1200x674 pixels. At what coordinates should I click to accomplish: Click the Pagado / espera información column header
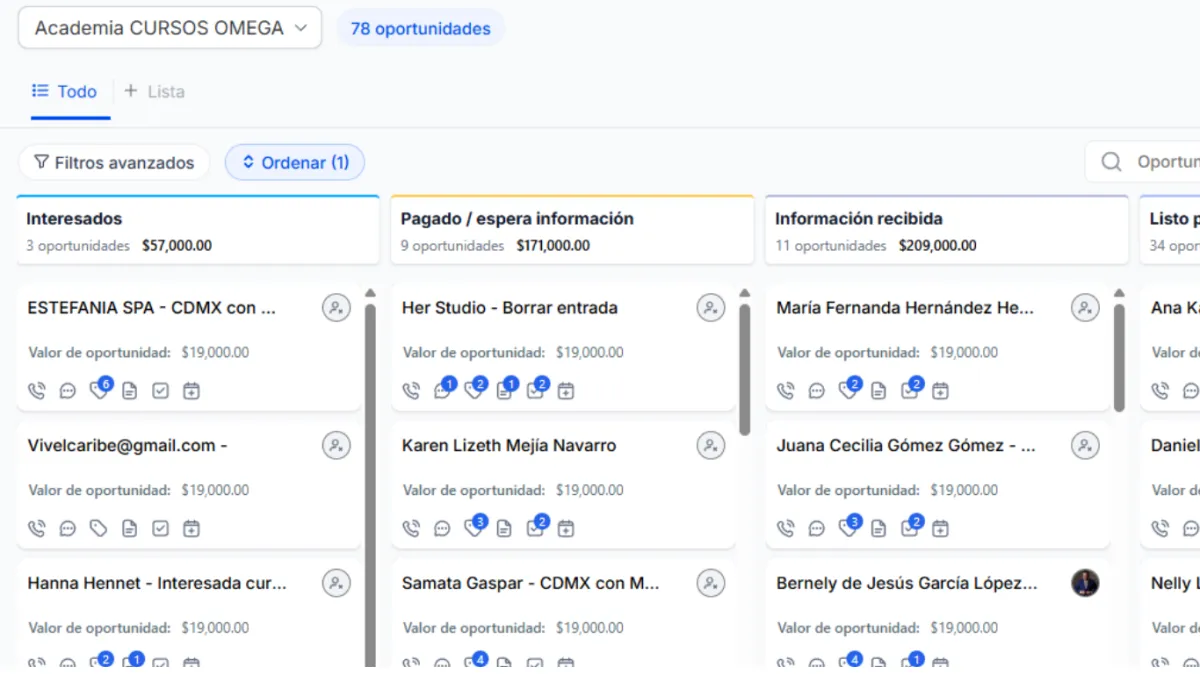click(572, 231)
